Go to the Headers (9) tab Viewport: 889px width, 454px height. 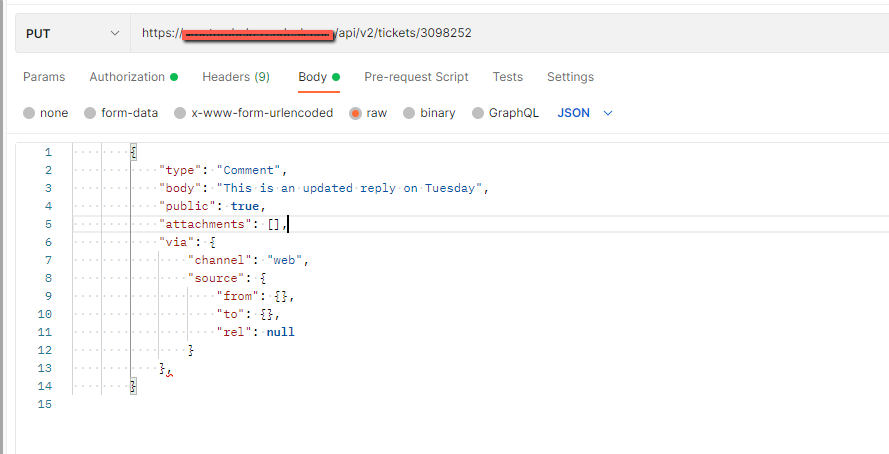(236, 77)
